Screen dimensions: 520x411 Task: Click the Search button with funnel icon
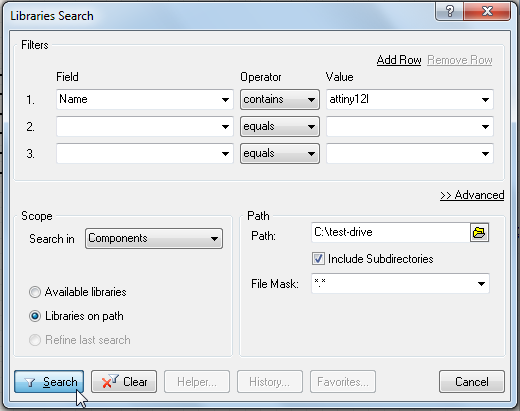49,382
